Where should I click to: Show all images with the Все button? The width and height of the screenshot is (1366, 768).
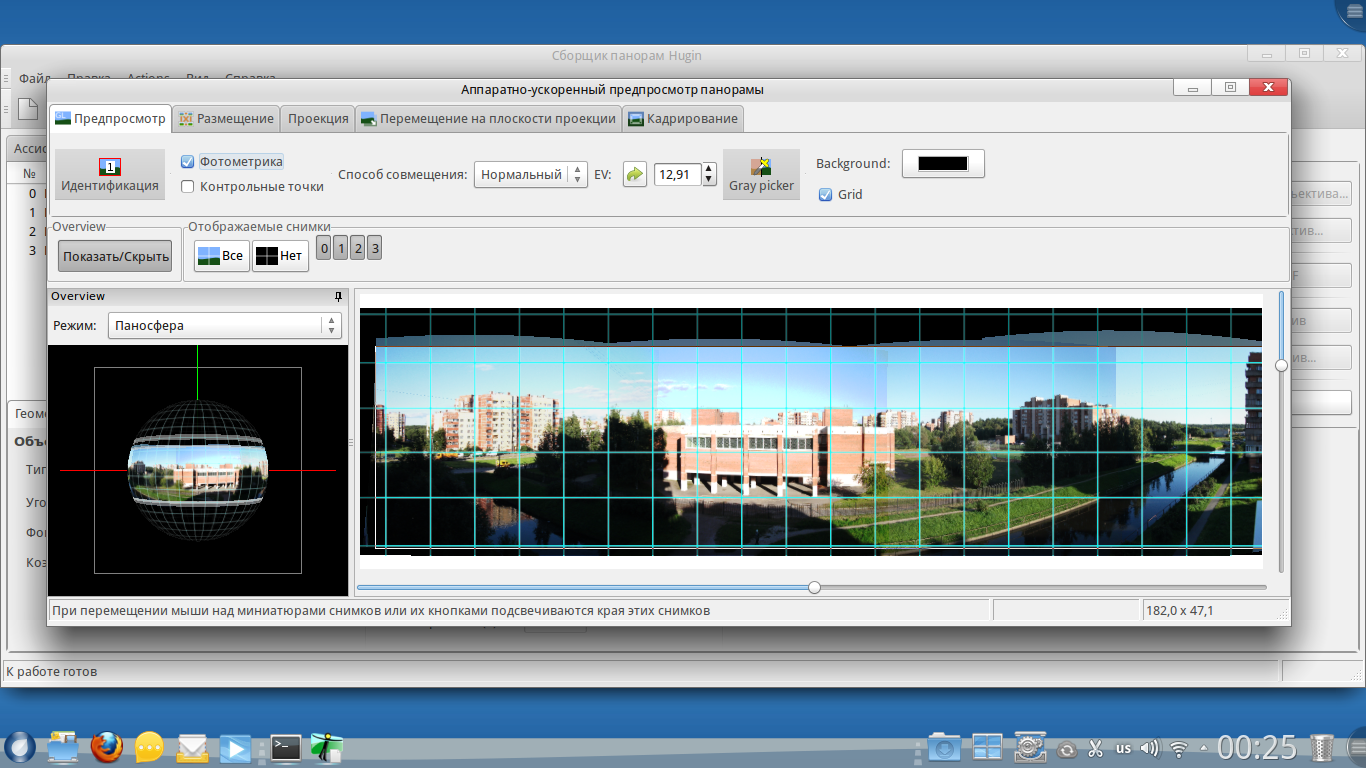pos(221,256)
